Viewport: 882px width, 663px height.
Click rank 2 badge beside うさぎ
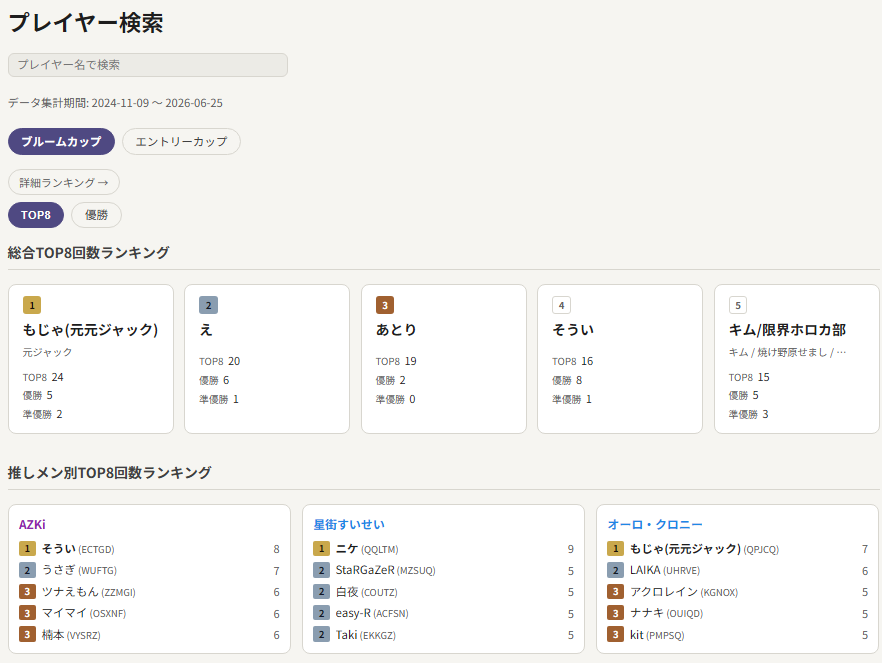(x=27, y=570)
